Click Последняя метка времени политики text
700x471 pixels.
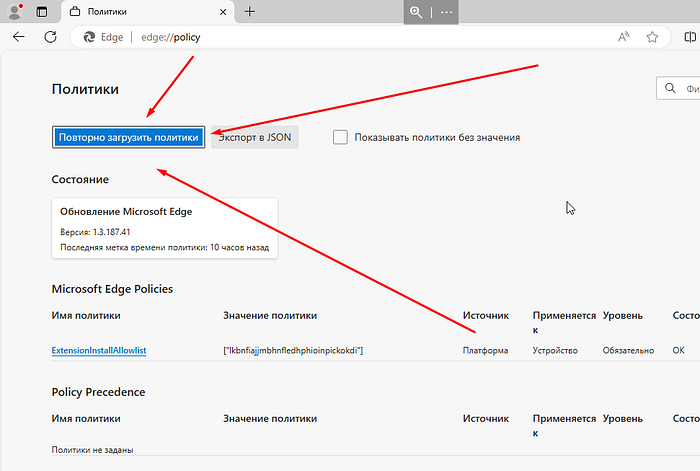(x=165, y=247)
